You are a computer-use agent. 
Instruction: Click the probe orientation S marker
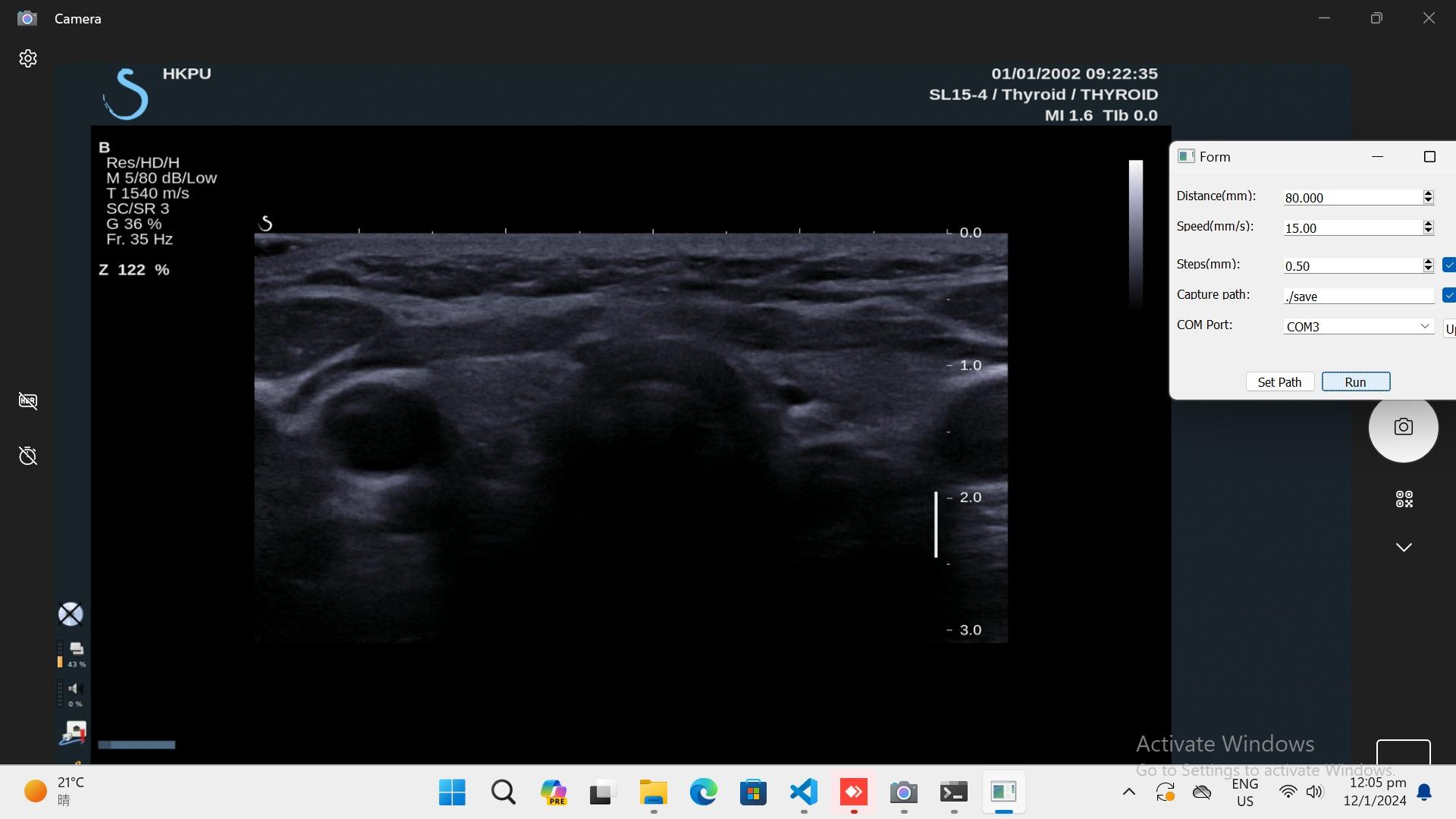point(265,223)
